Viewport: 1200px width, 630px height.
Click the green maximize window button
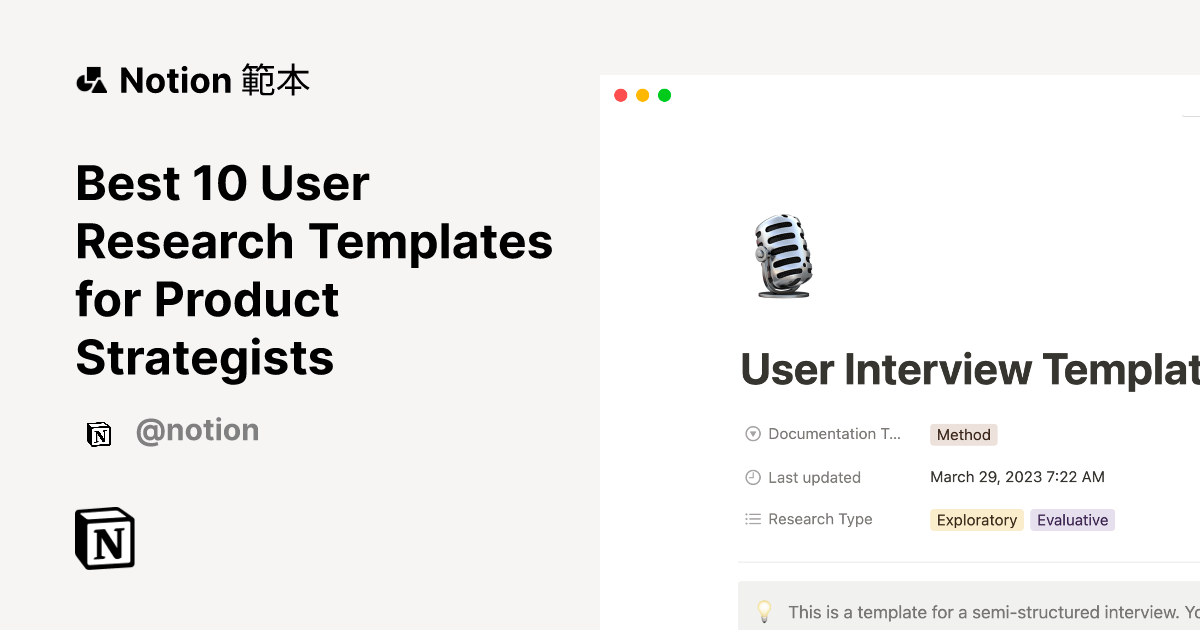click(x=665, y=96)
